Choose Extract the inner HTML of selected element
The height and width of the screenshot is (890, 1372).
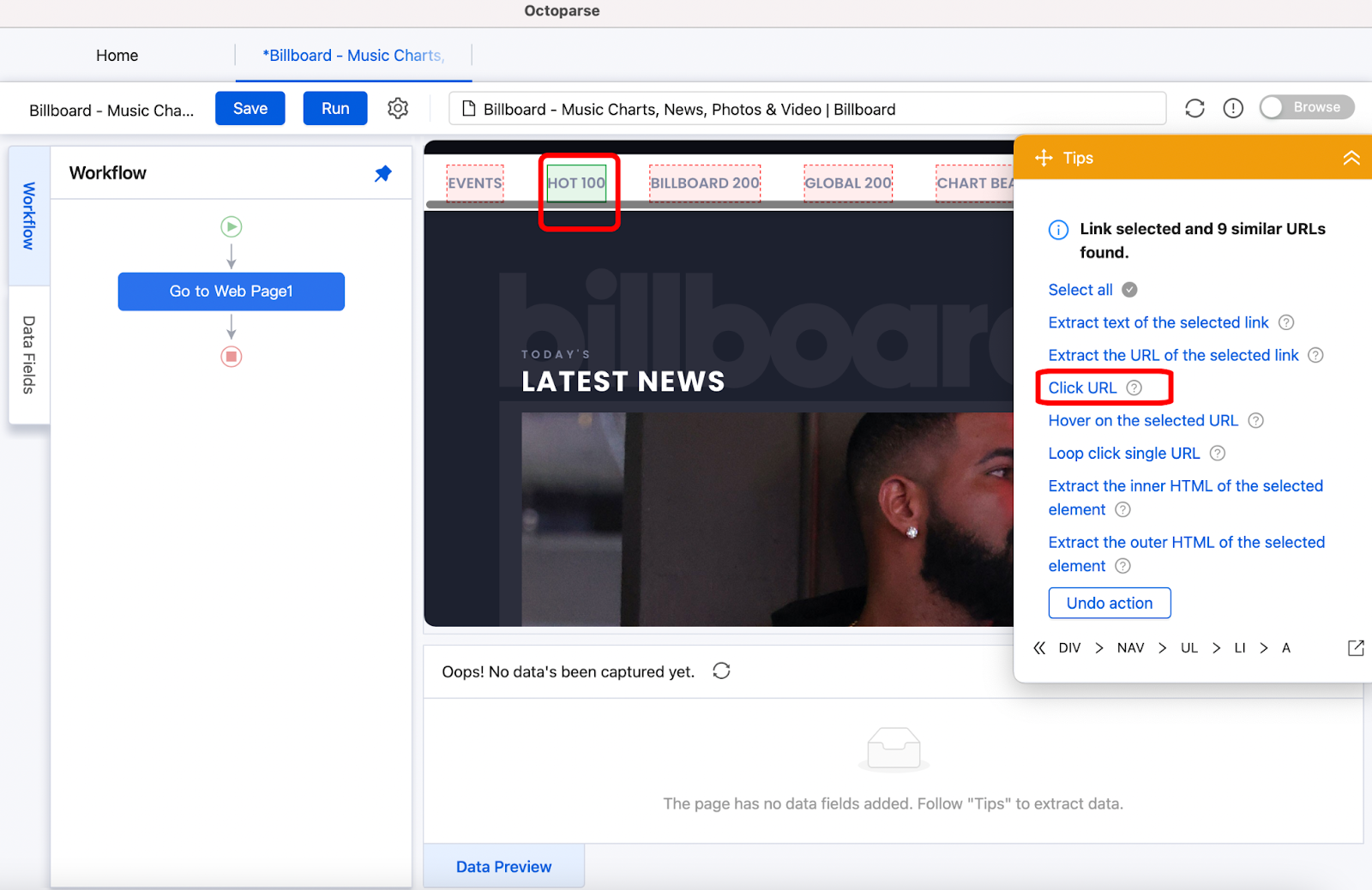point(1186,497)
